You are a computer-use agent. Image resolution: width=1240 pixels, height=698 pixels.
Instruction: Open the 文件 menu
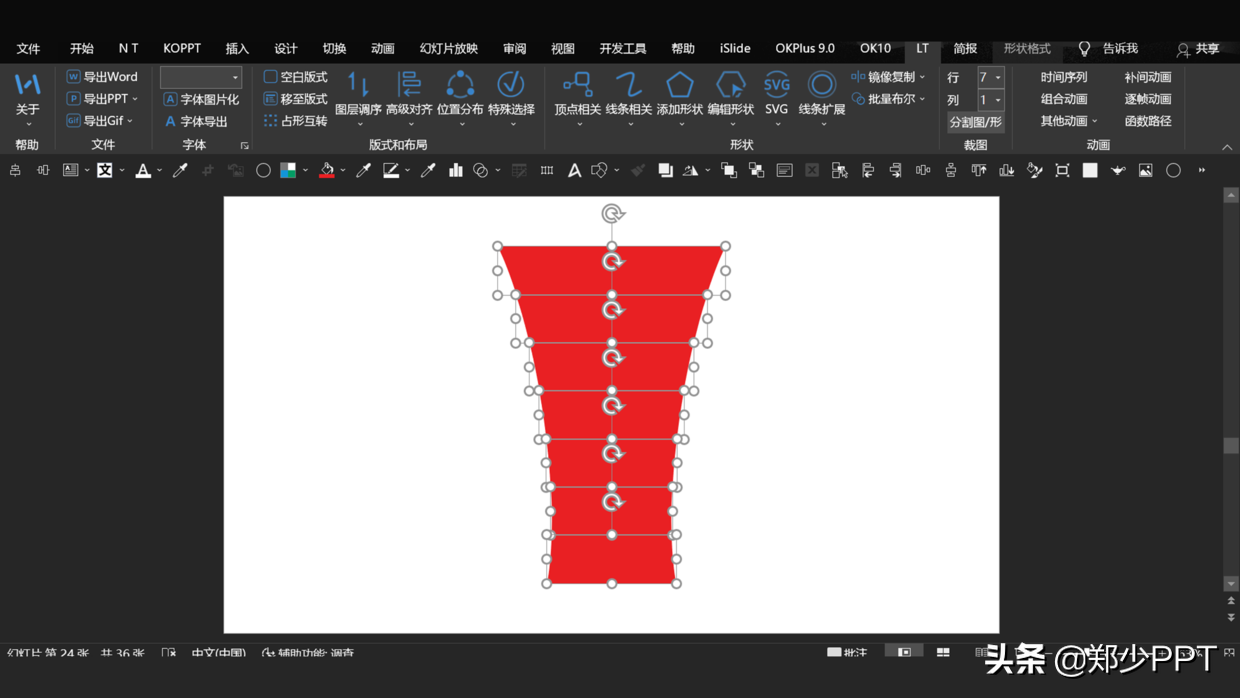pos(28,48)
